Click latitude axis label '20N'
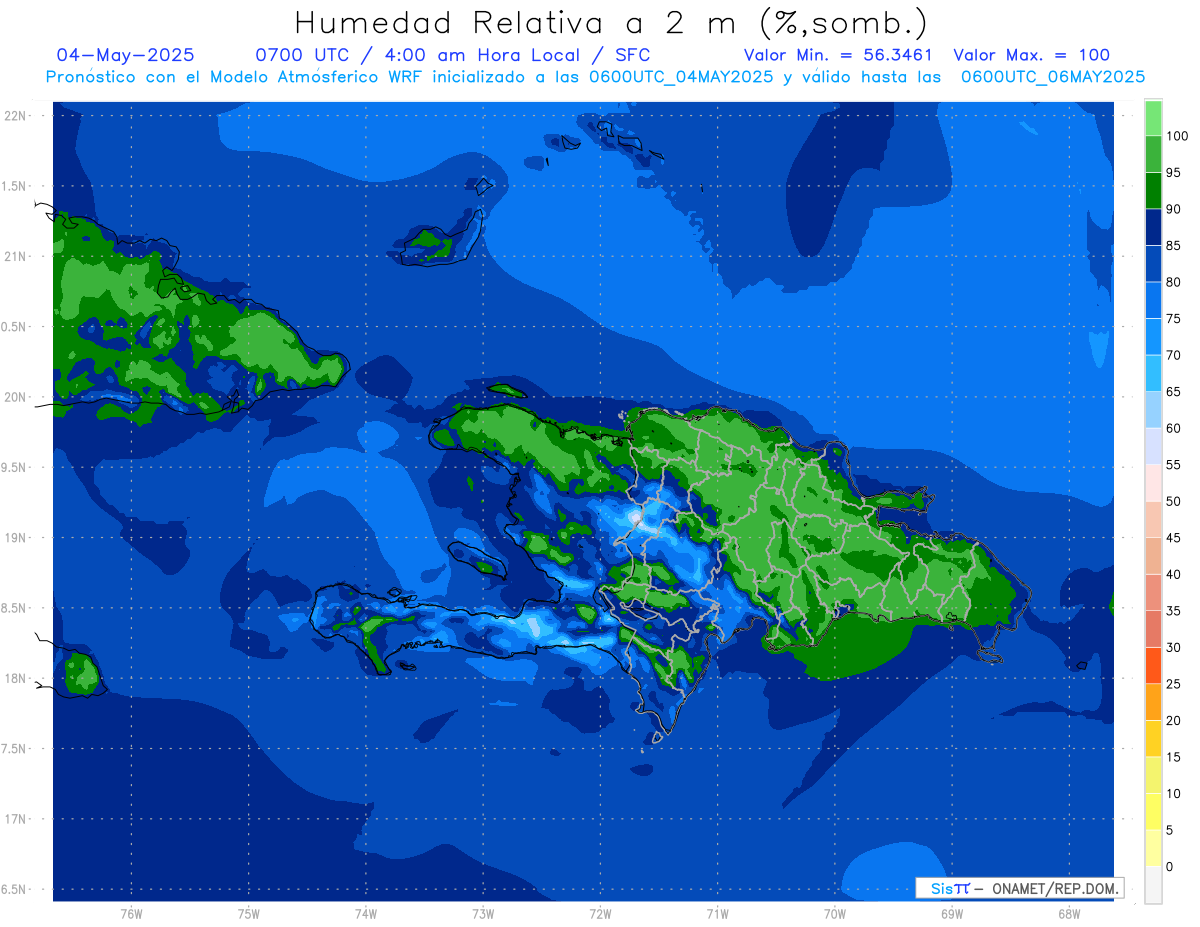Screen dimensions: 1200x927 15,397
